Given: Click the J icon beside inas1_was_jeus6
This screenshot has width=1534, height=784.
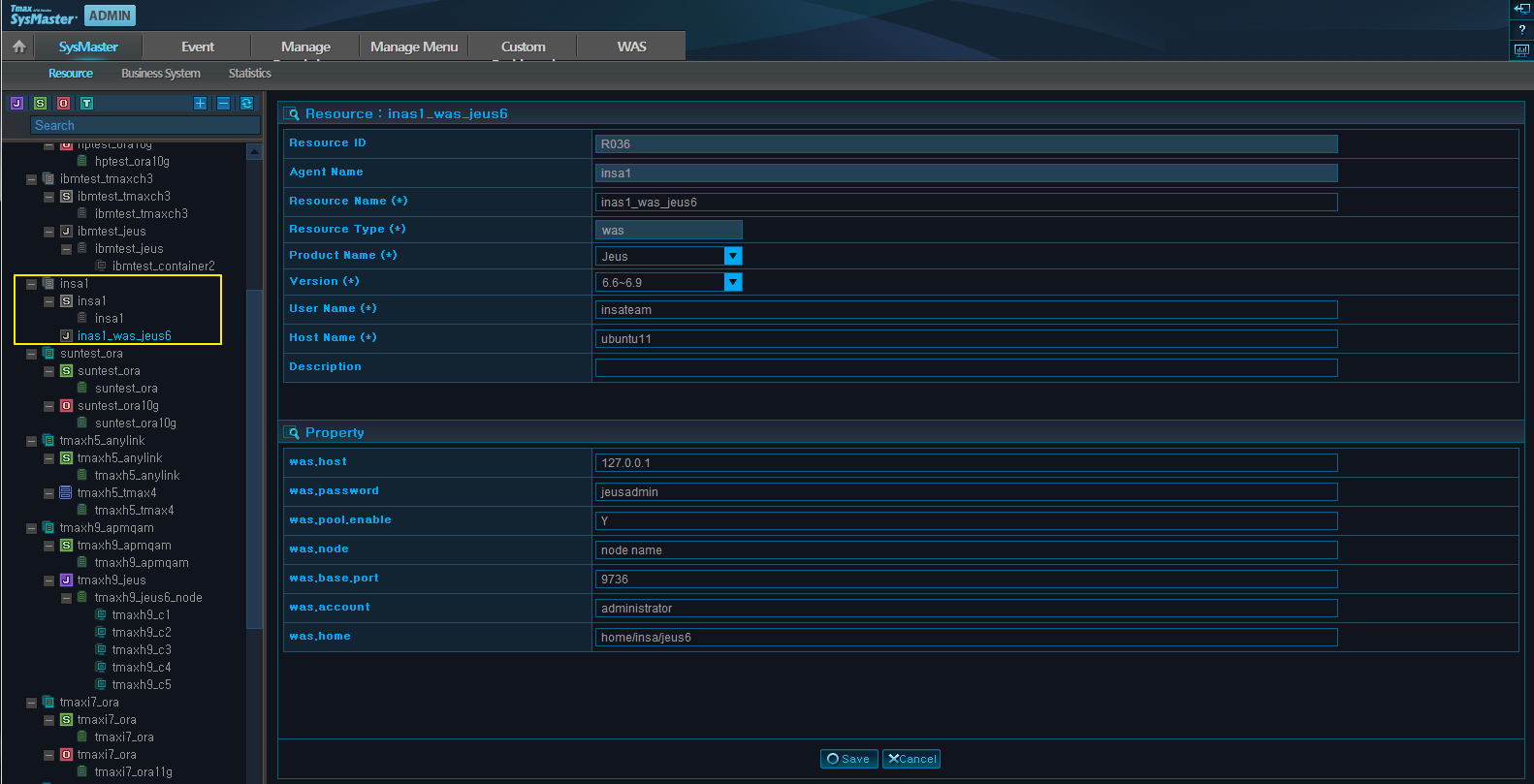Looking at the screenshot, I should pos(66,335).
